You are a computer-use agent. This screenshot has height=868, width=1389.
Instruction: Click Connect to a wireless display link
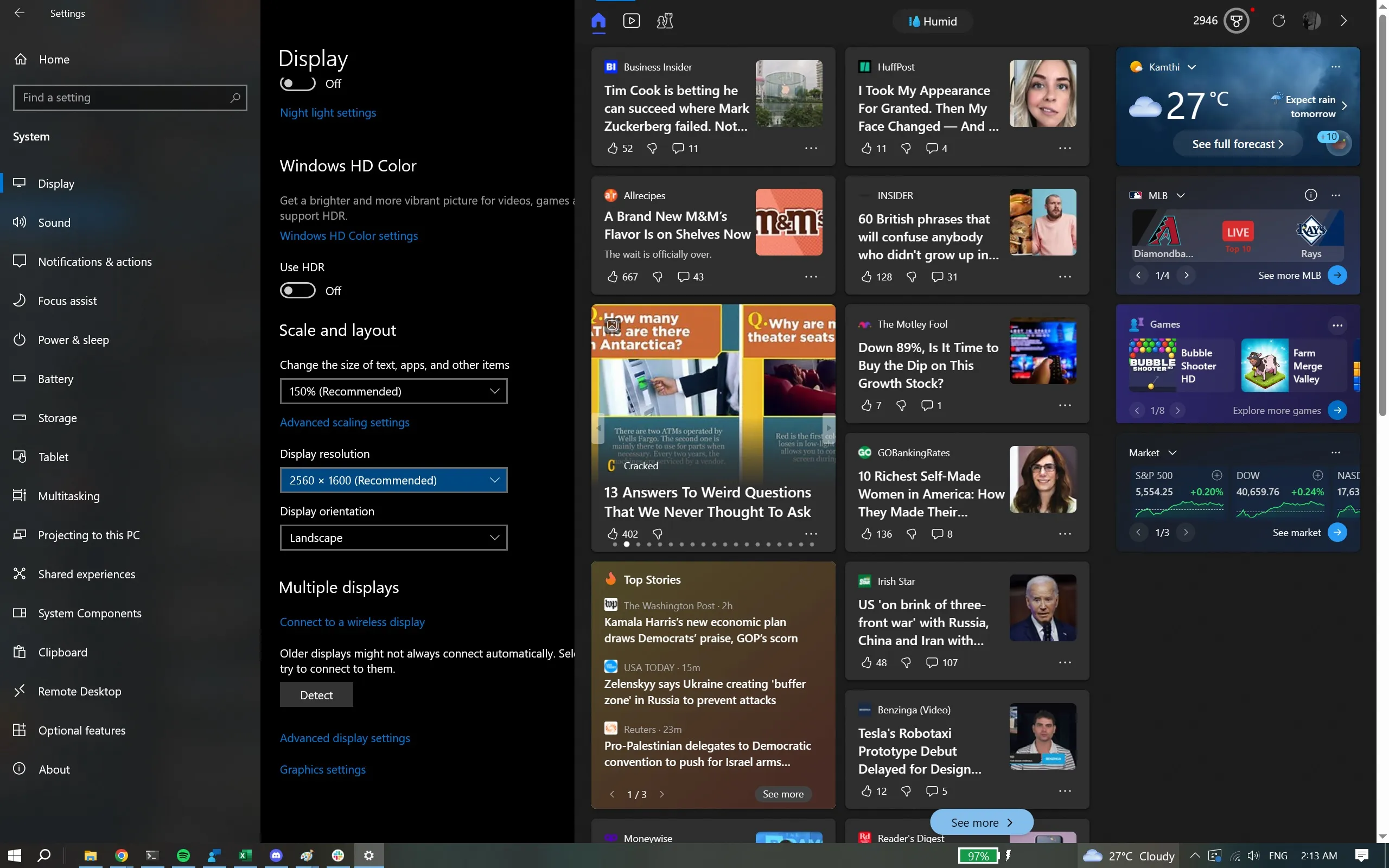pyautogui.click(x=352, y=621)
